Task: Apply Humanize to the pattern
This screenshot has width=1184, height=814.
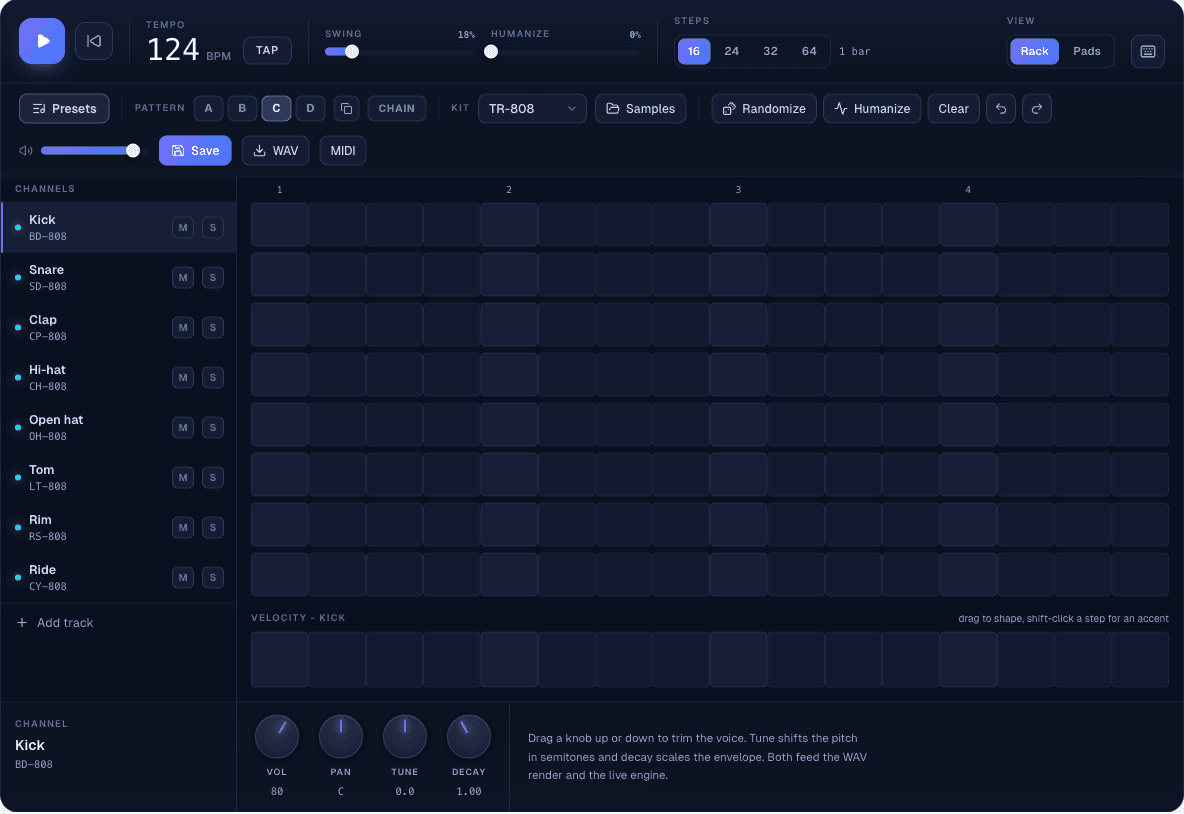Action: (x=871, y=109)
